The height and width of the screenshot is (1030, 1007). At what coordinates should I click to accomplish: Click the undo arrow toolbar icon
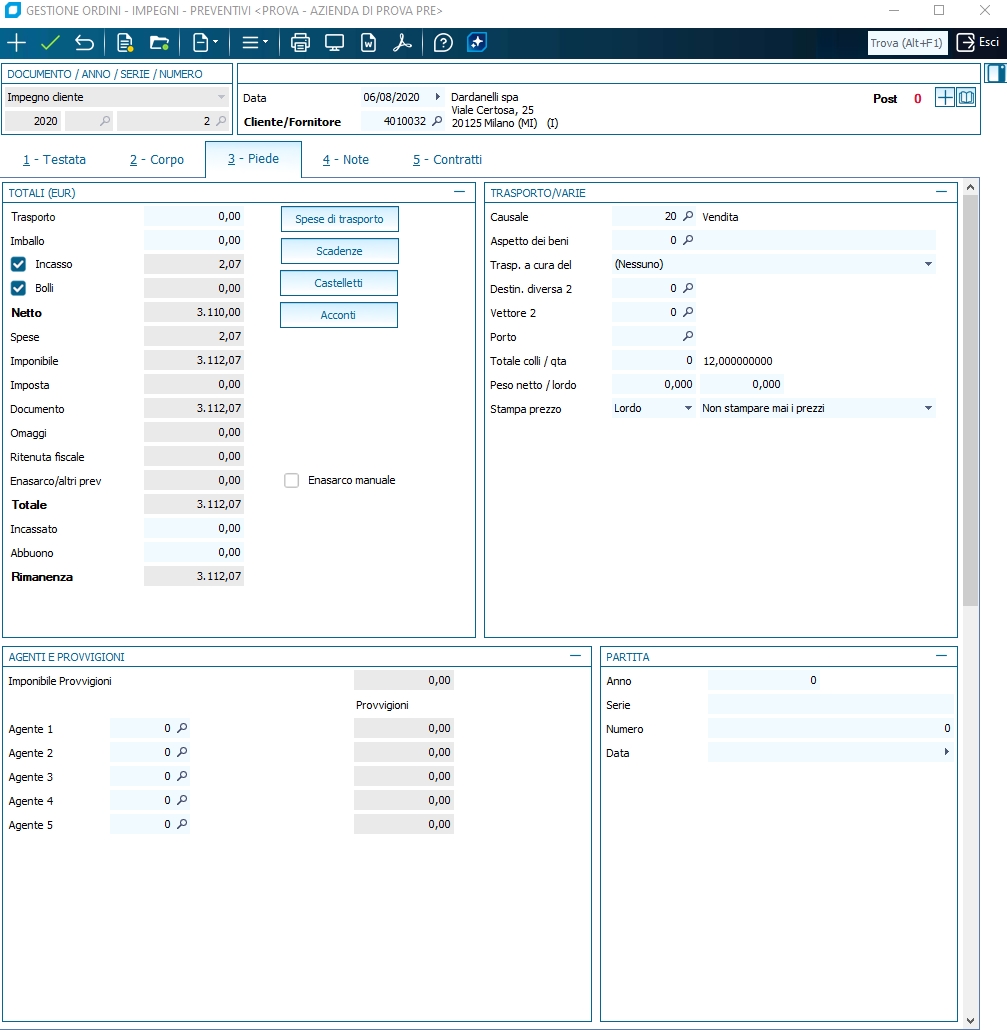click(84, 43)
